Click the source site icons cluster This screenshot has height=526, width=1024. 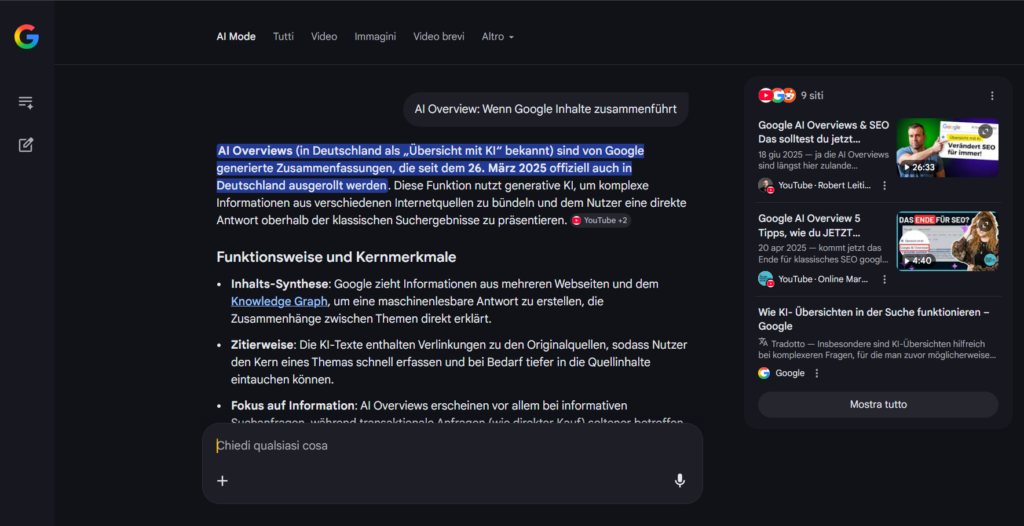click(777, 95)
